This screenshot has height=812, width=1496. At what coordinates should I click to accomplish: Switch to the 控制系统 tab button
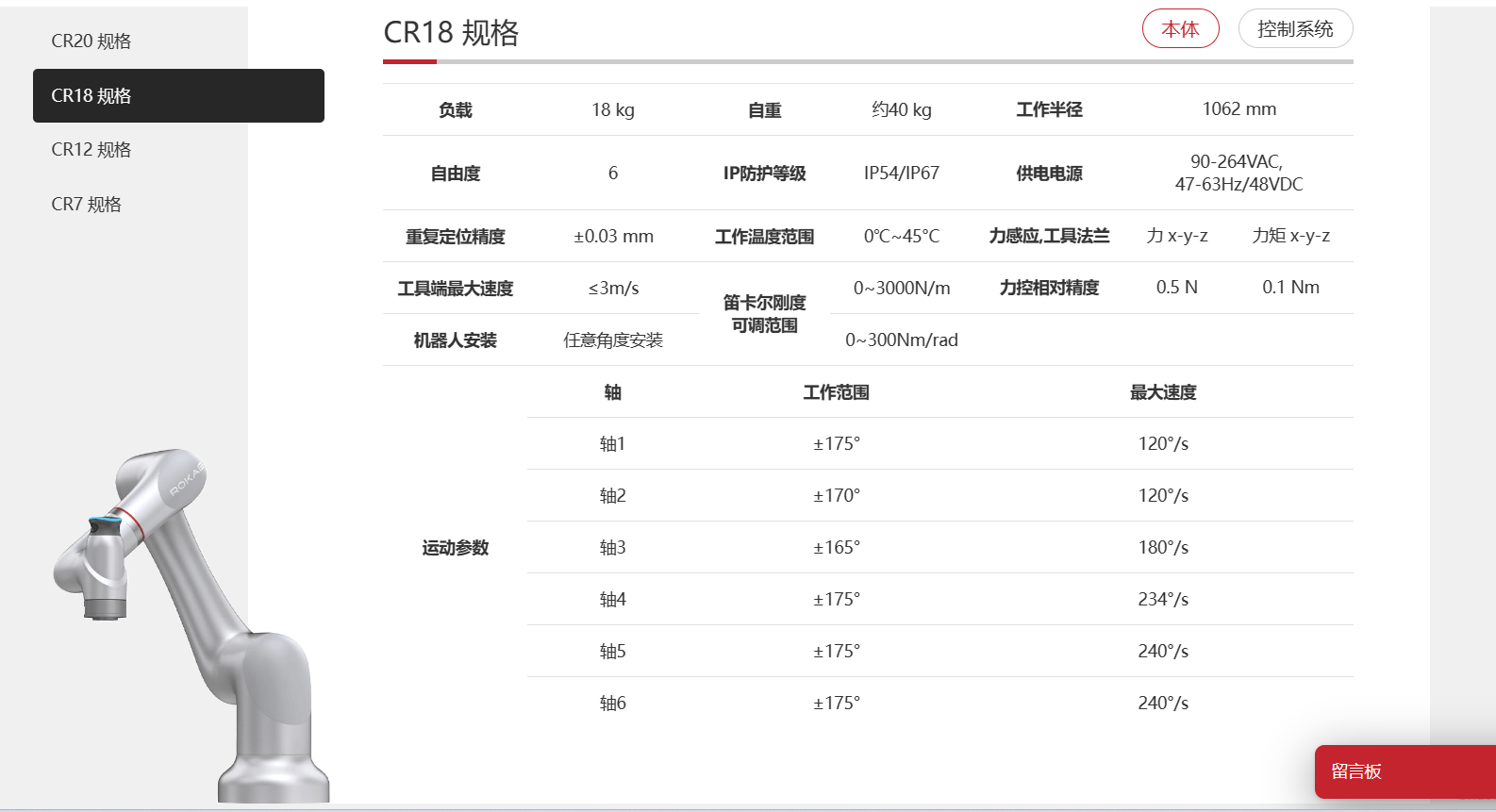1295,28
